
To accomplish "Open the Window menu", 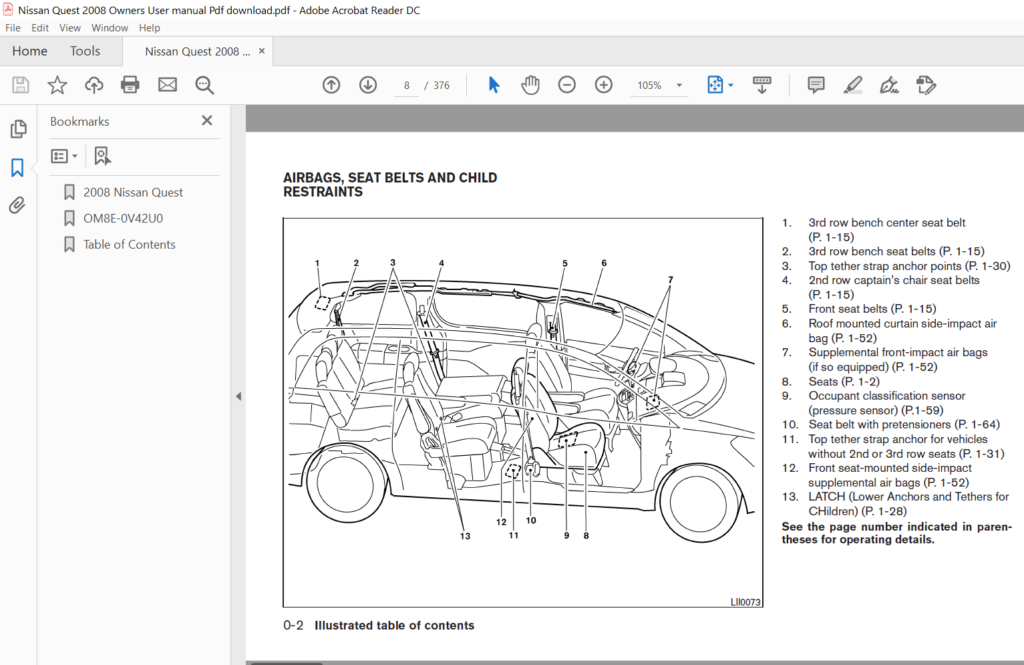I will [110, 27].
